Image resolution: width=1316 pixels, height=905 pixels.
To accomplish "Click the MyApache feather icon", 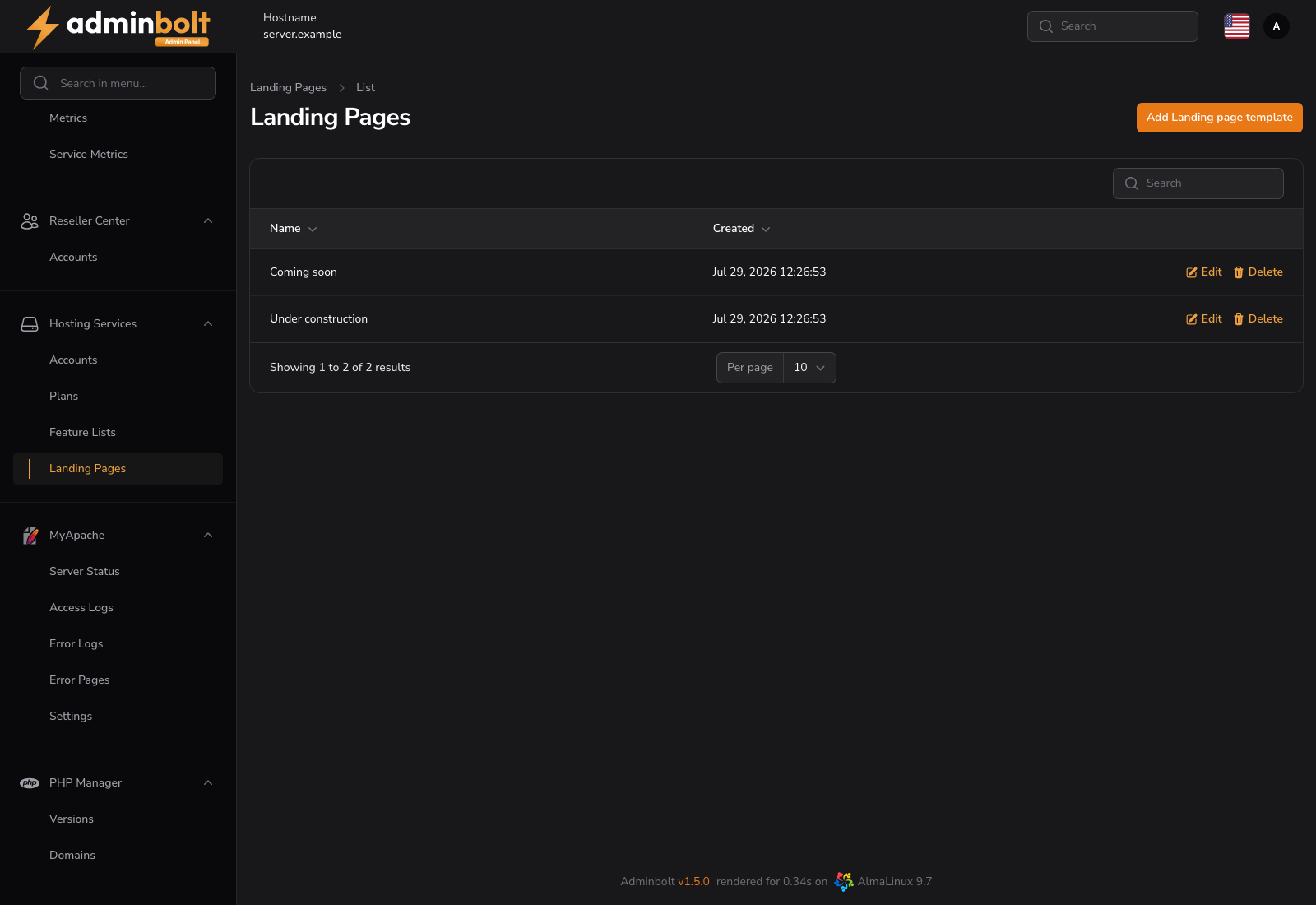I will [30, 535].
